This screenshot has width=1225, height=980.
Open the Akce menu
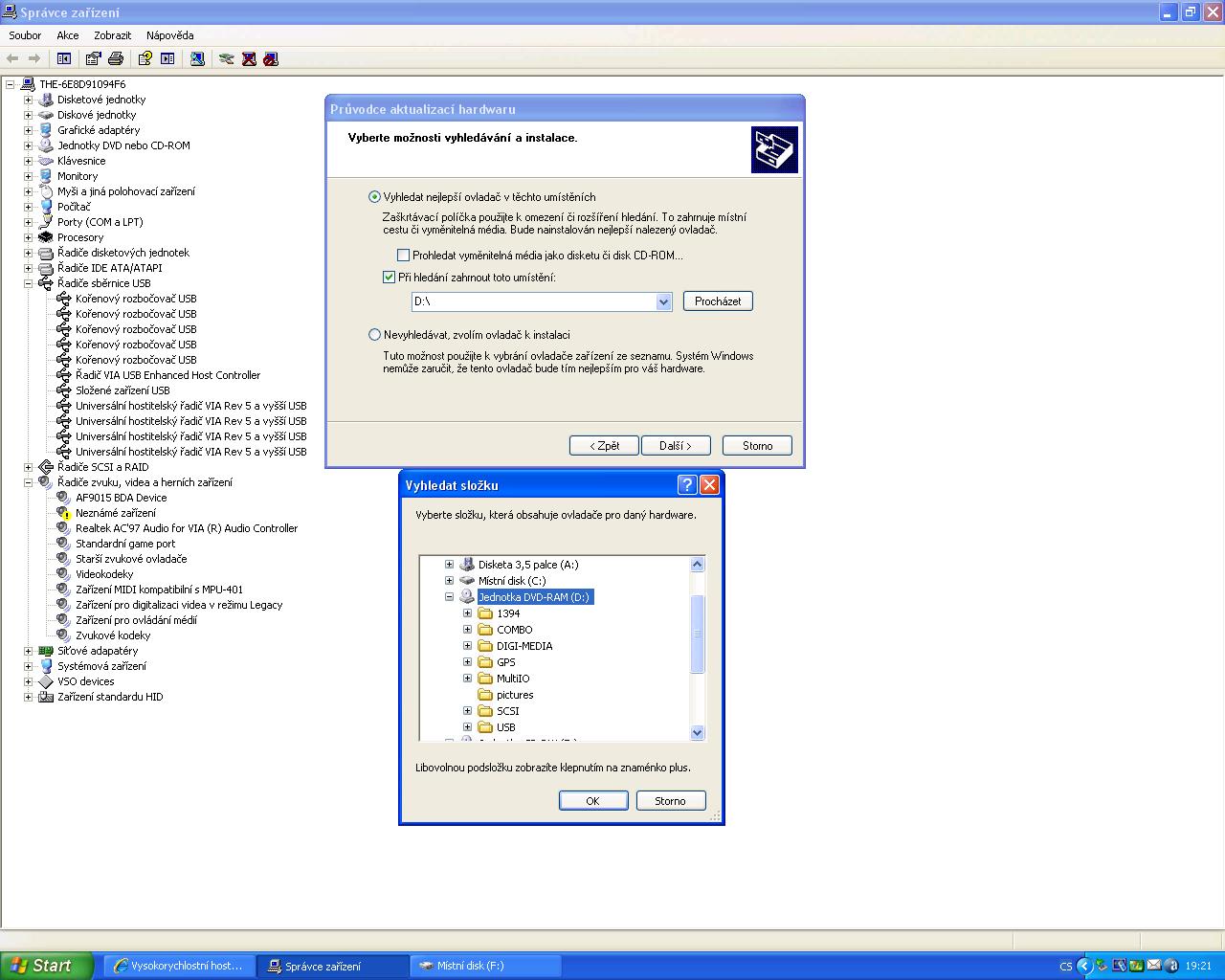tap(68, 35)
